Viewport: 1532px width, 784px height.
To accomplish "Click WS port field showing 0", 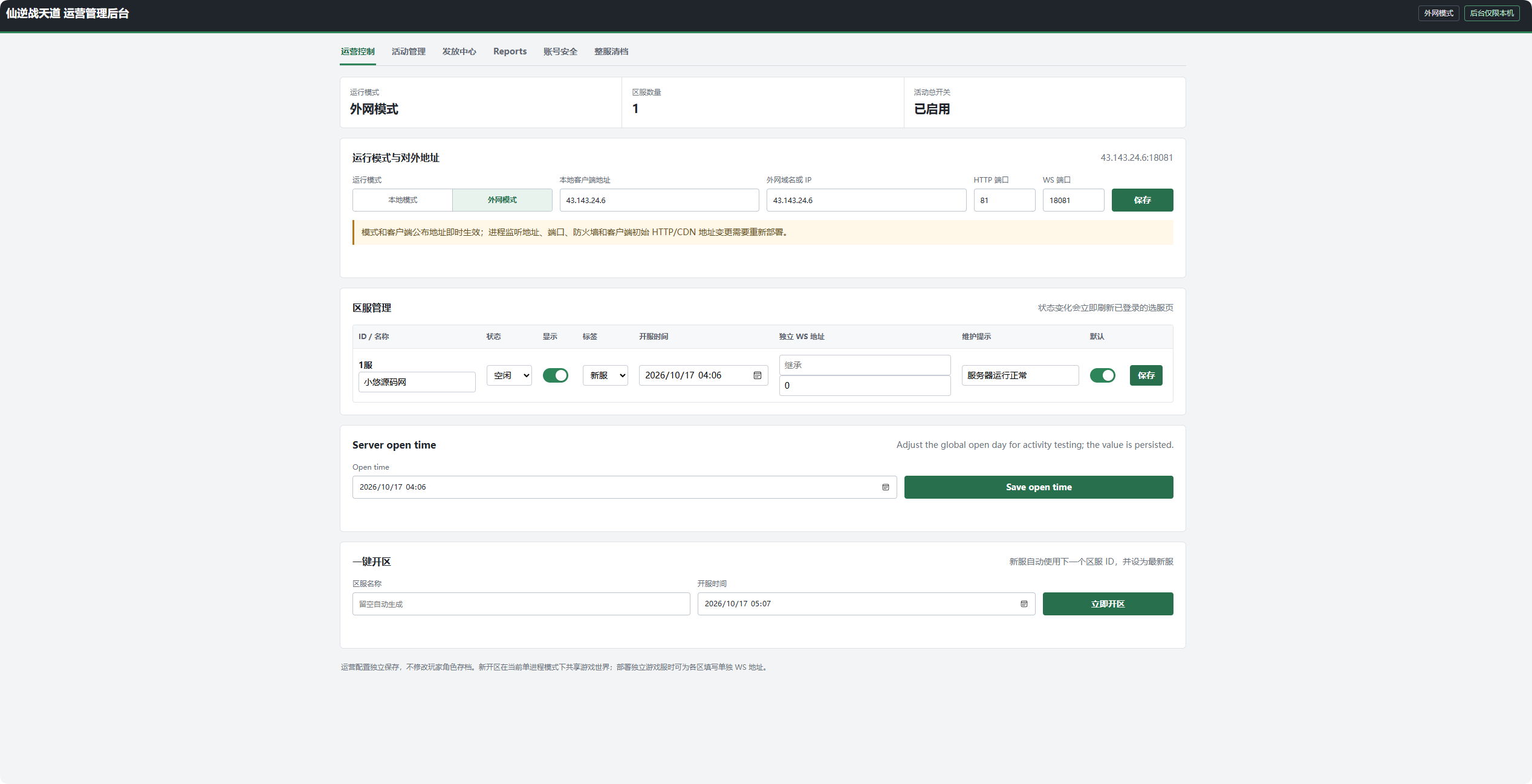I will (x=865, y=386).
